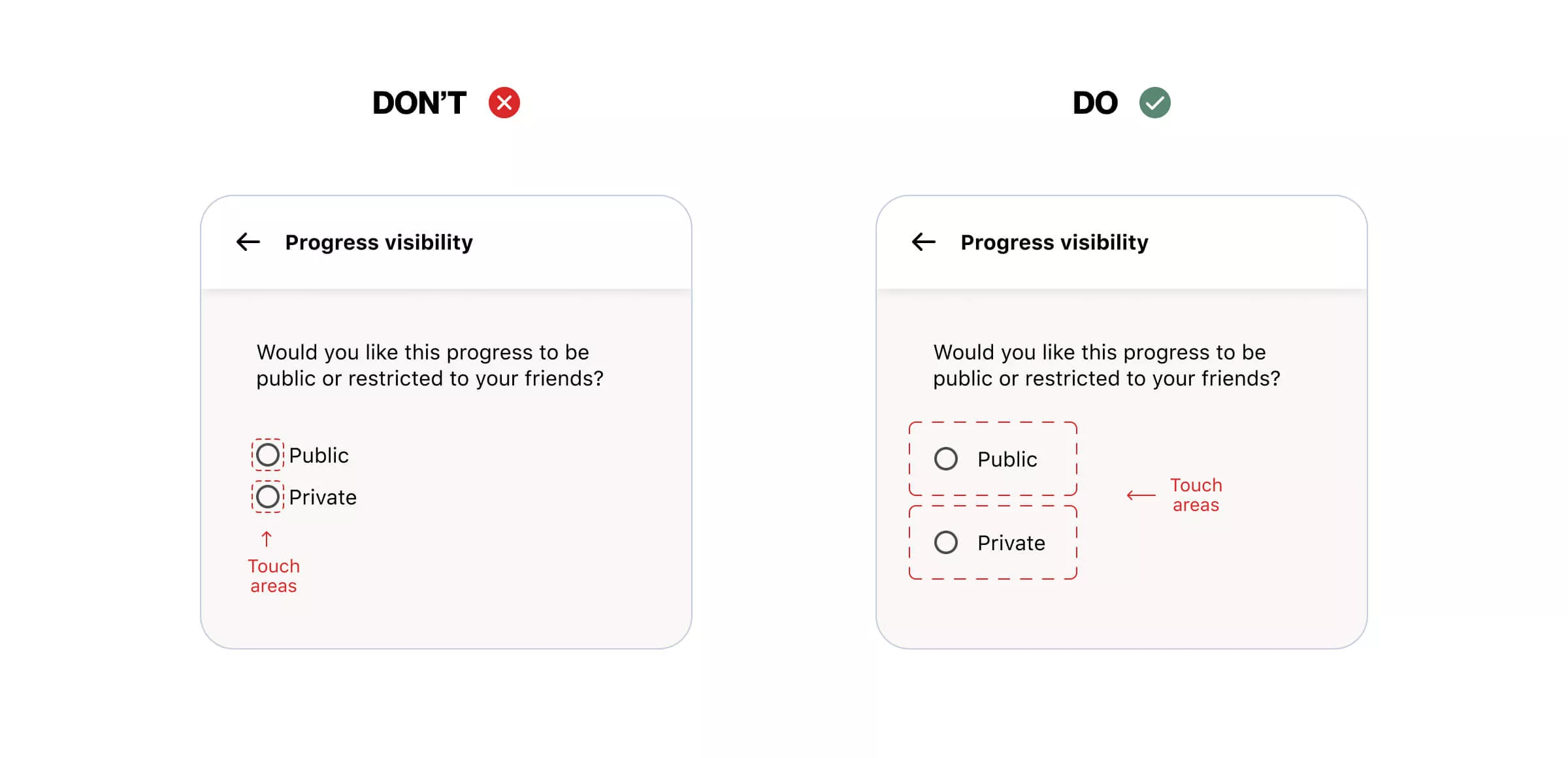Click red upward arrow above Touch areas

click(x=267, y=539)
